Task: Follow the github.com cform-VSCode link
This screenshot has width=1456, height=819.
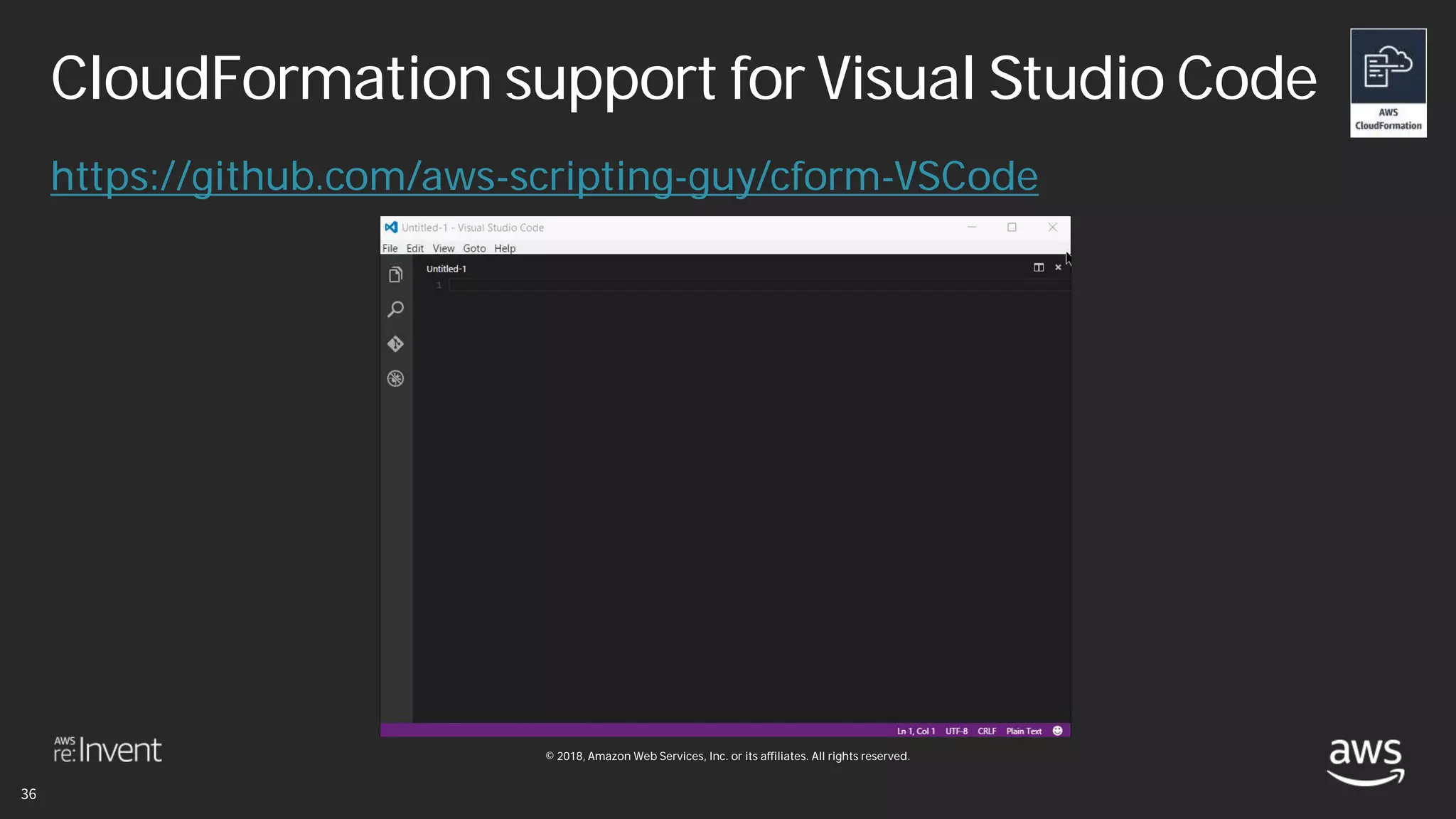Action: point(544,176)
